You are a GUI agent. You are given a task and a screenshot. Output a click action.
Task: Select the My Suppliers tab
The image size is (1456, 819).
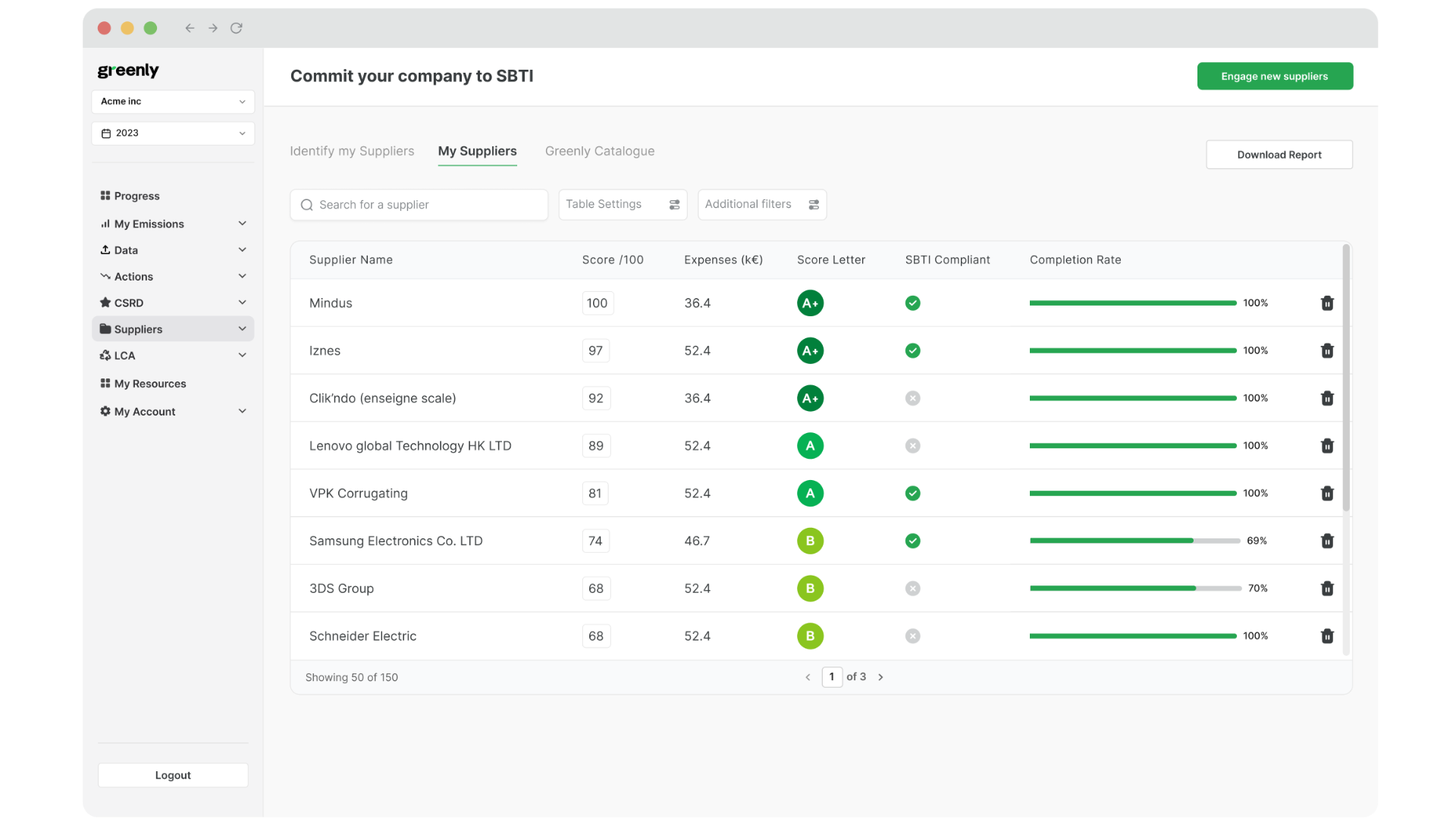(x=477, y=151)
